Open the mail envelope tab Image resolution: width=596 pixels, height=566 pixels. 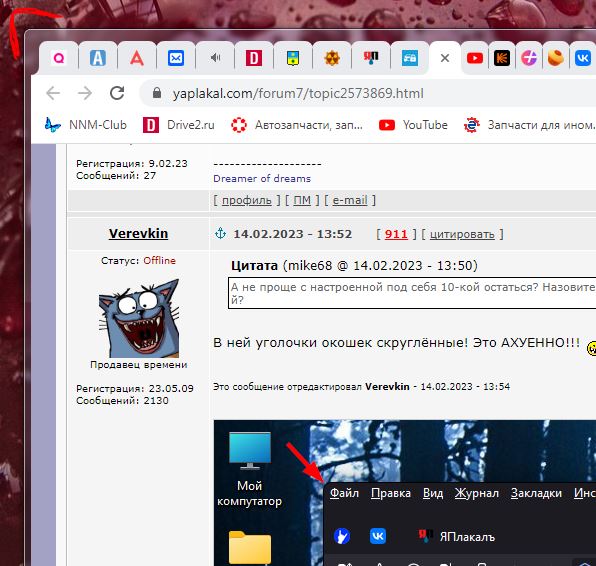[176, 58]
